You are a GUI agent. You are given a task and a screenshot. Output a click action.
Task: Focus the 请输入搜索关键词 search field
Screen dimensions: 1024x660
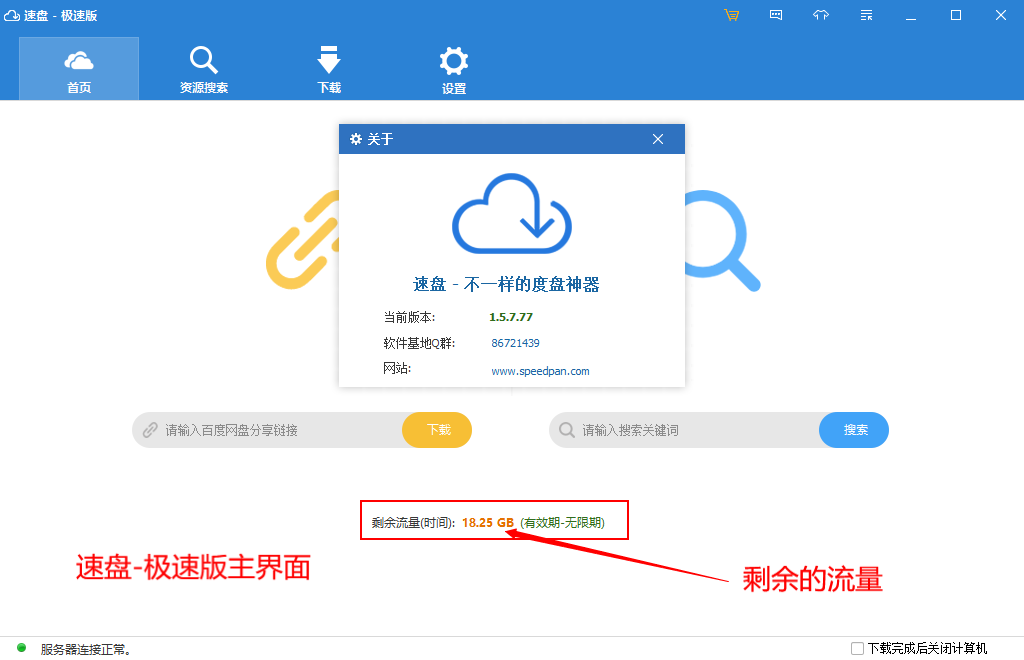(x=684, y=430)
